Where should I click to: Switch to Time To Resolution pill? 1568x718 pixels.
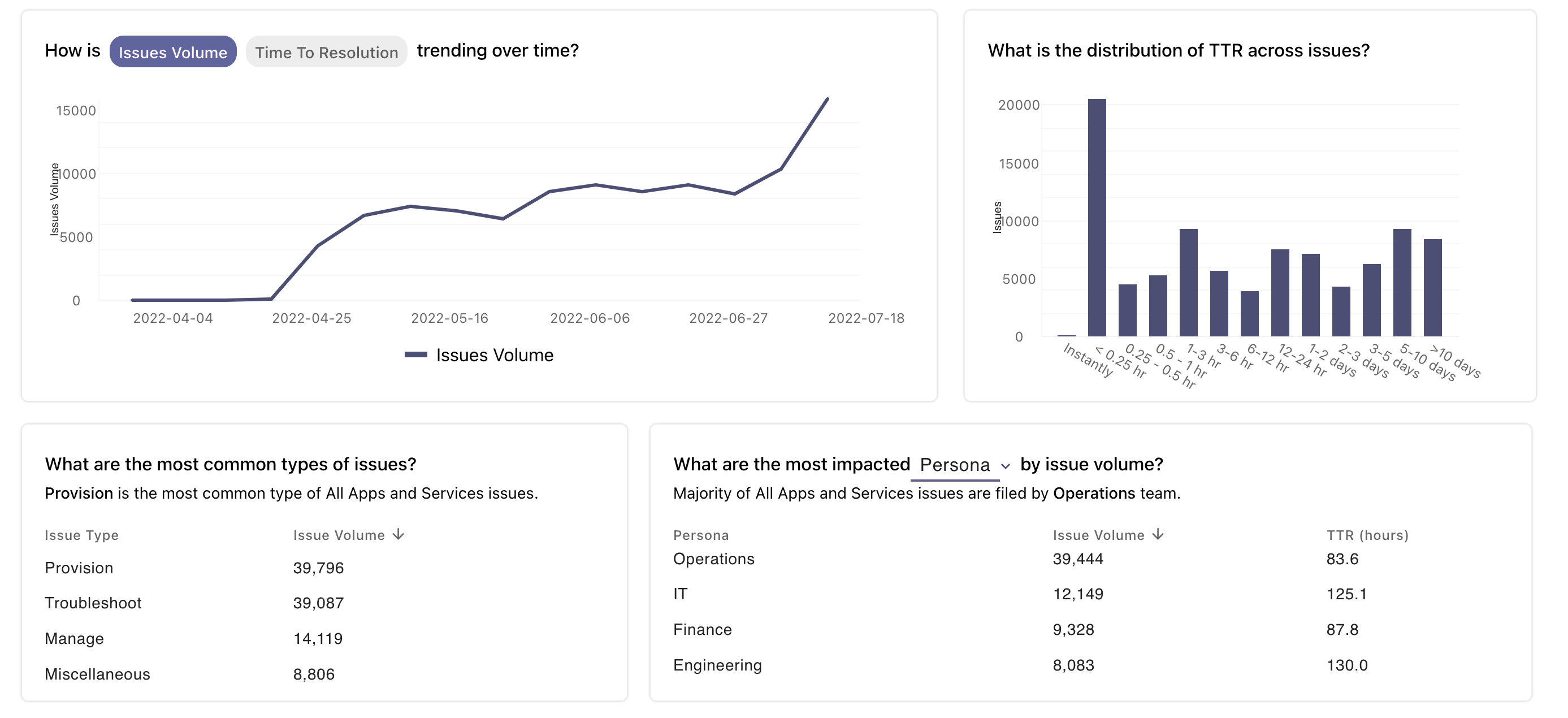(x=326, y=53)
